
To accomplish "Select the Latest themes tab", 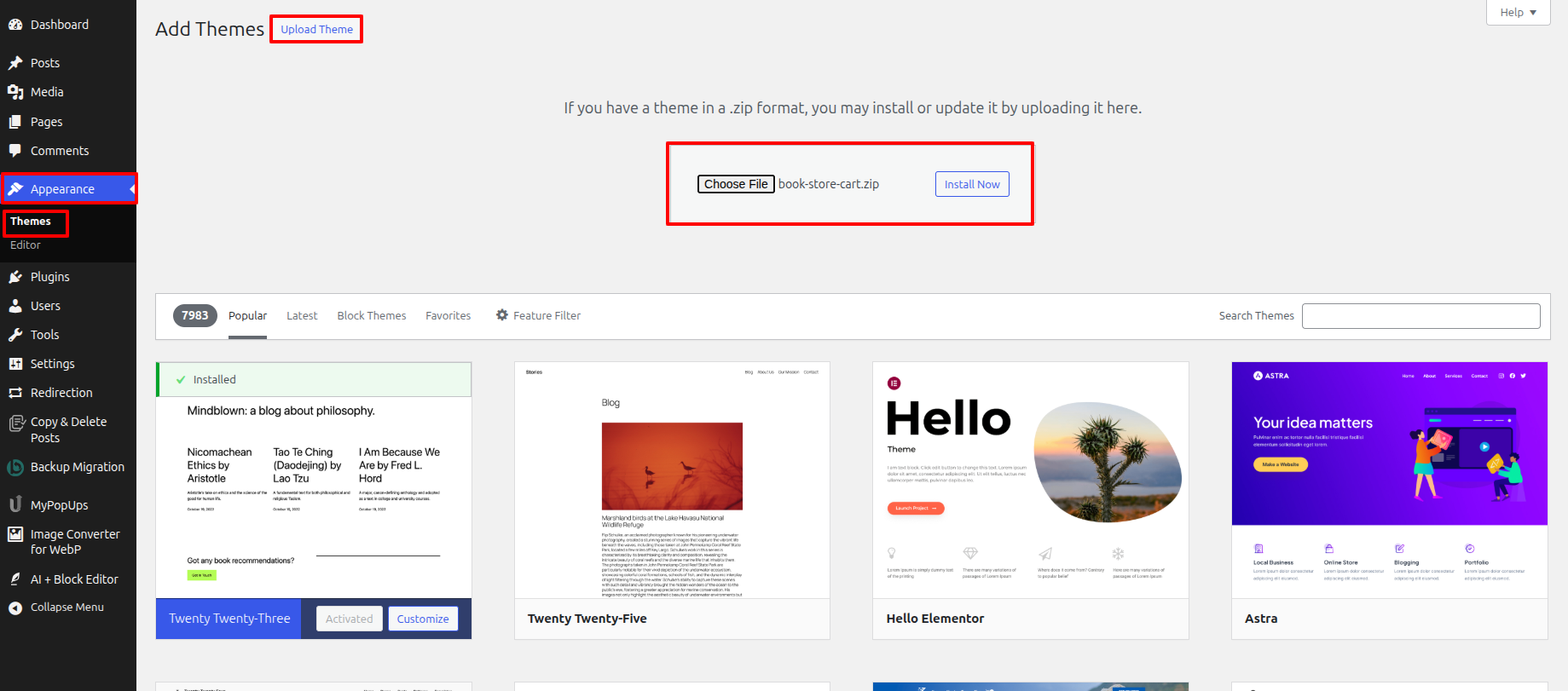I will (302, 315).
